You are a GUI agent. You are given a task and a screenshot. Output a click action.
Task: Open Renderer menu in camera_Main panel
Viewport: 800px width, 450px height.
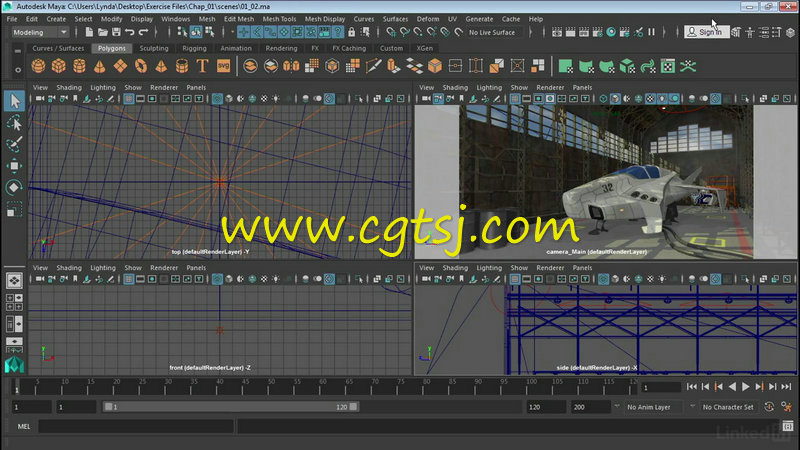click(550, 87)
